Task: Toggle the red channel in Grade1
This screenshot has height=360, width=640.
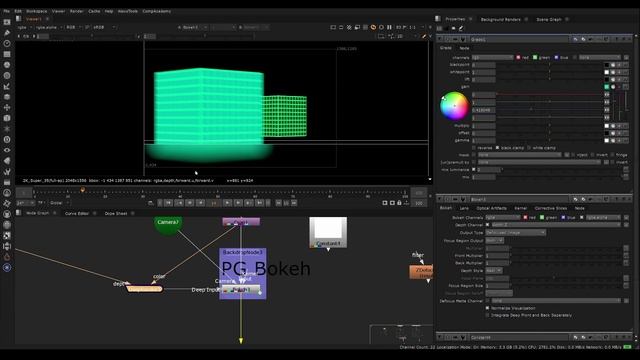Action: pyautogui.click(x=518, y=58)
